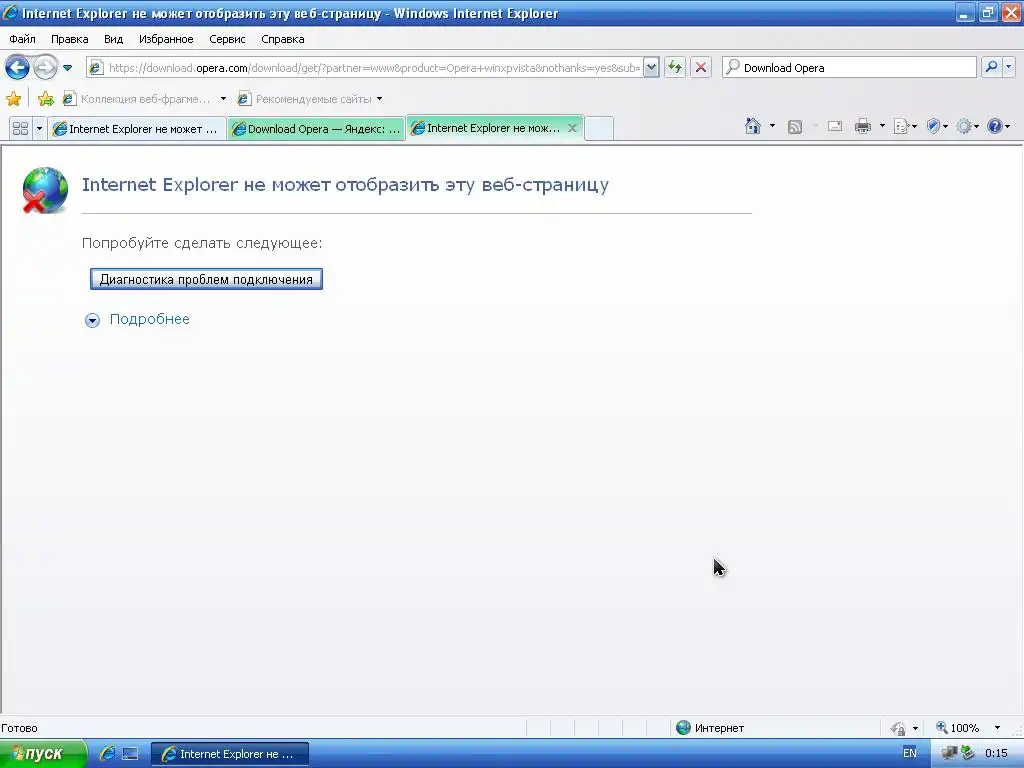Open Quick Tabs thumbnail view icon
Viewport: 1024px width, 768px height.
pos(21,128)
